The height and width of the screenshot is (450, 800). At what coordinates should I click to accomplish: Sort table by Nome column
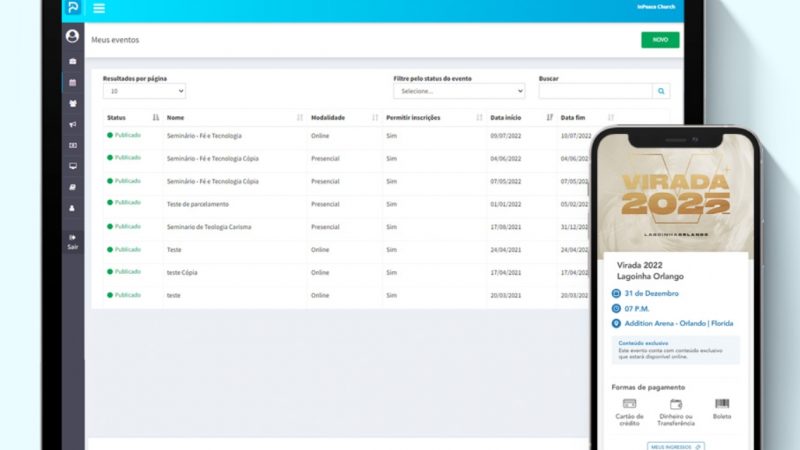pos(299,118)
